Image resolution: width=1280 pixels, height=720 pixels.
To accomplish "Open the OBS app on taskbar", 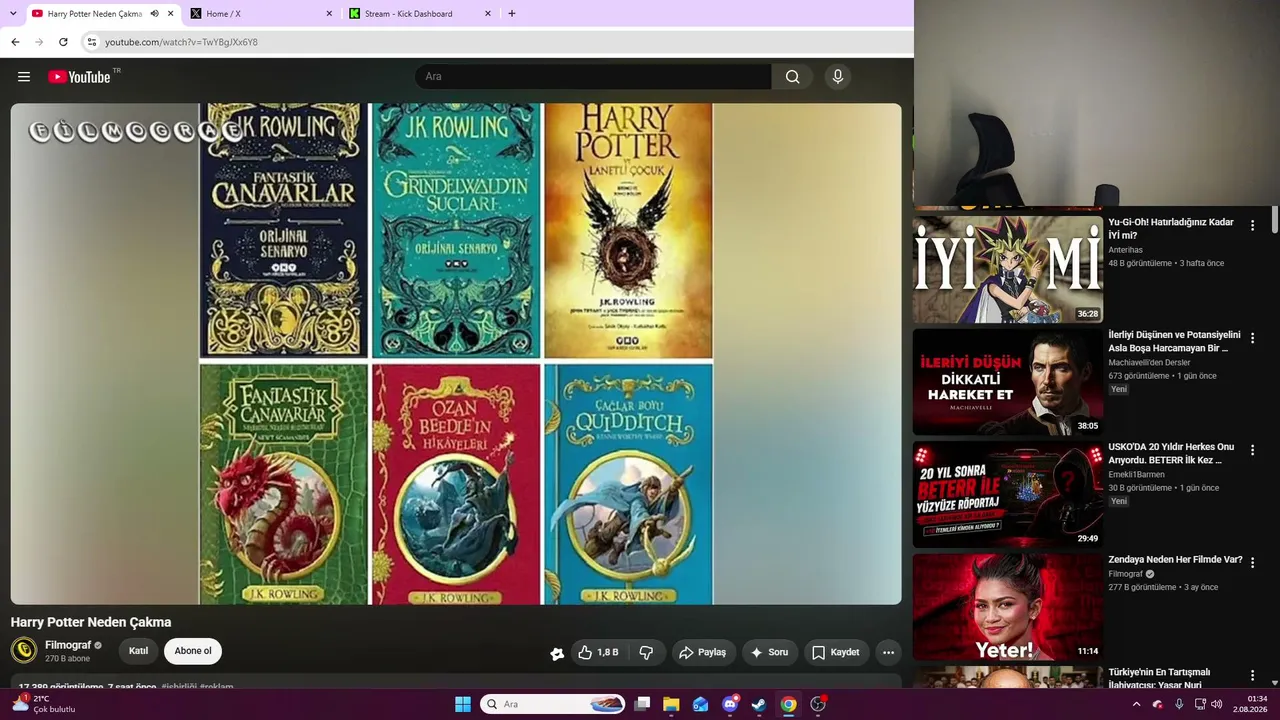I will (818, 704).
